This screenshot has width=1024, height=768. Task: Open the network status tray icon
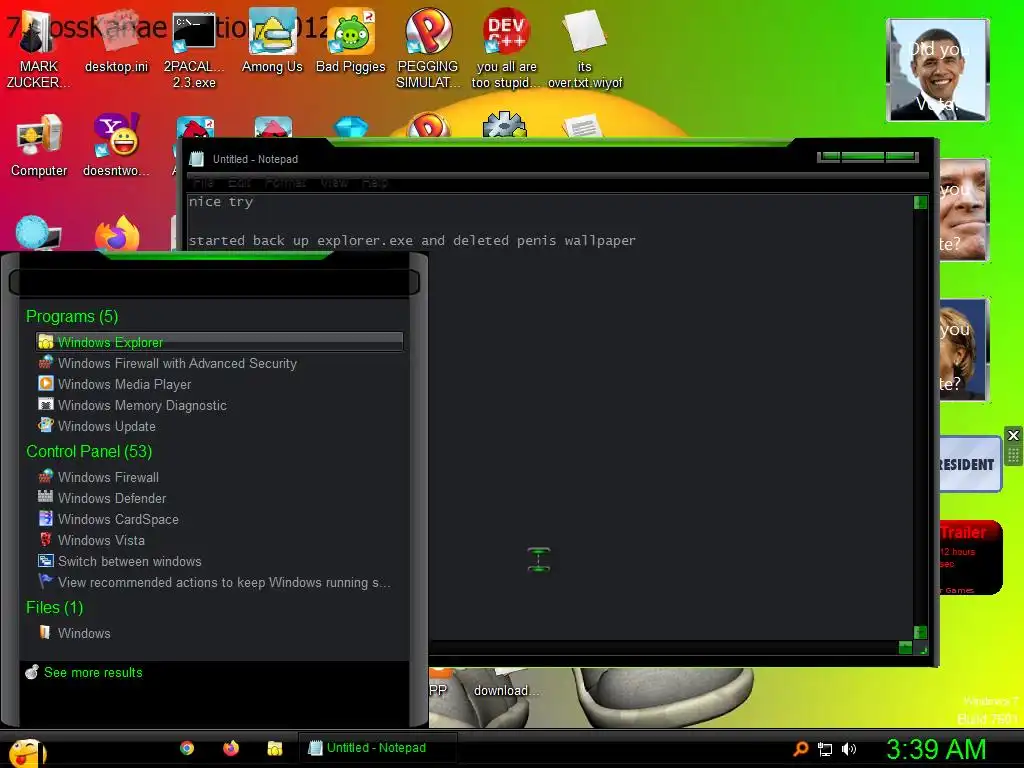825,750
